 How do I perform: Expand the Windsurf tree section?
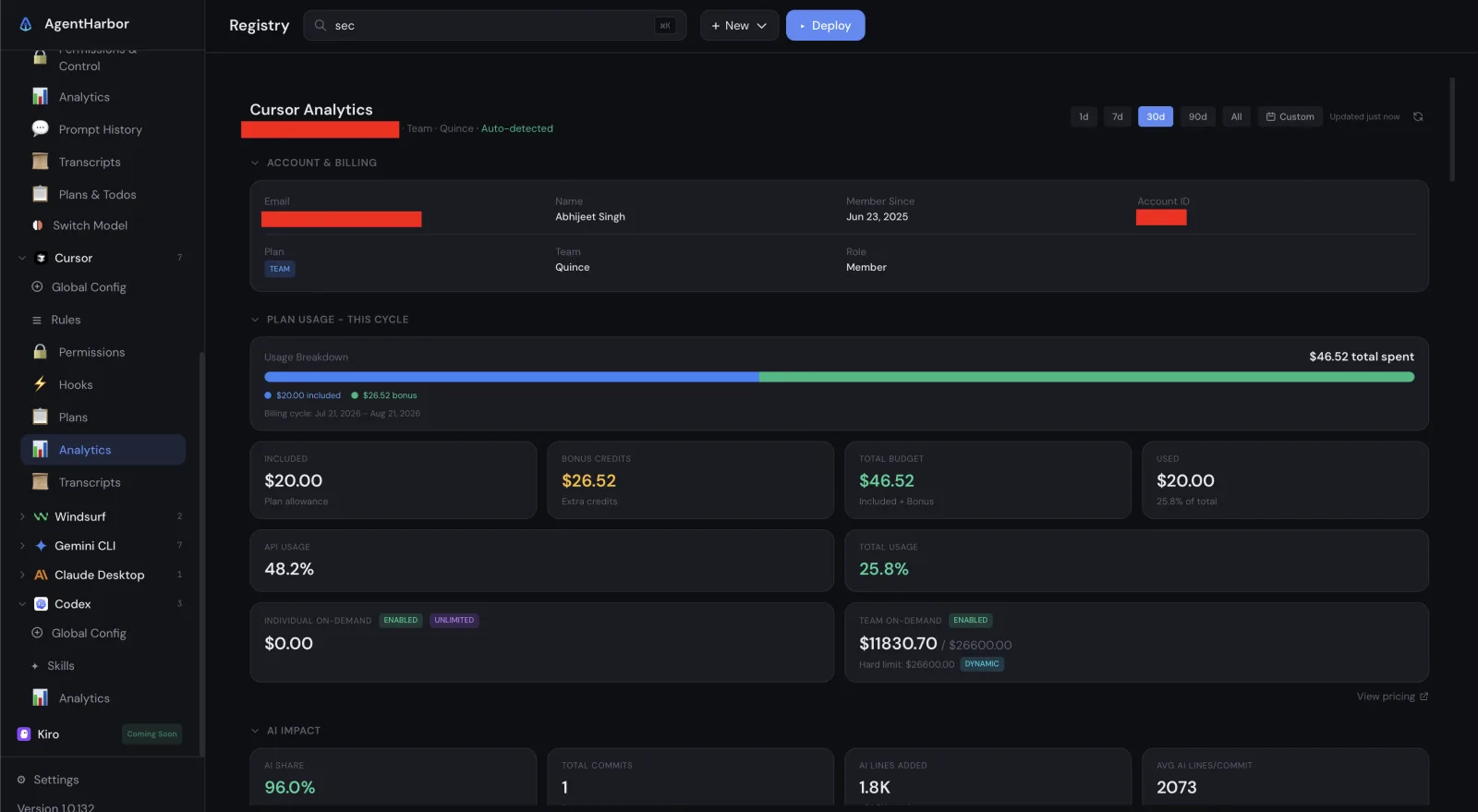22,516
